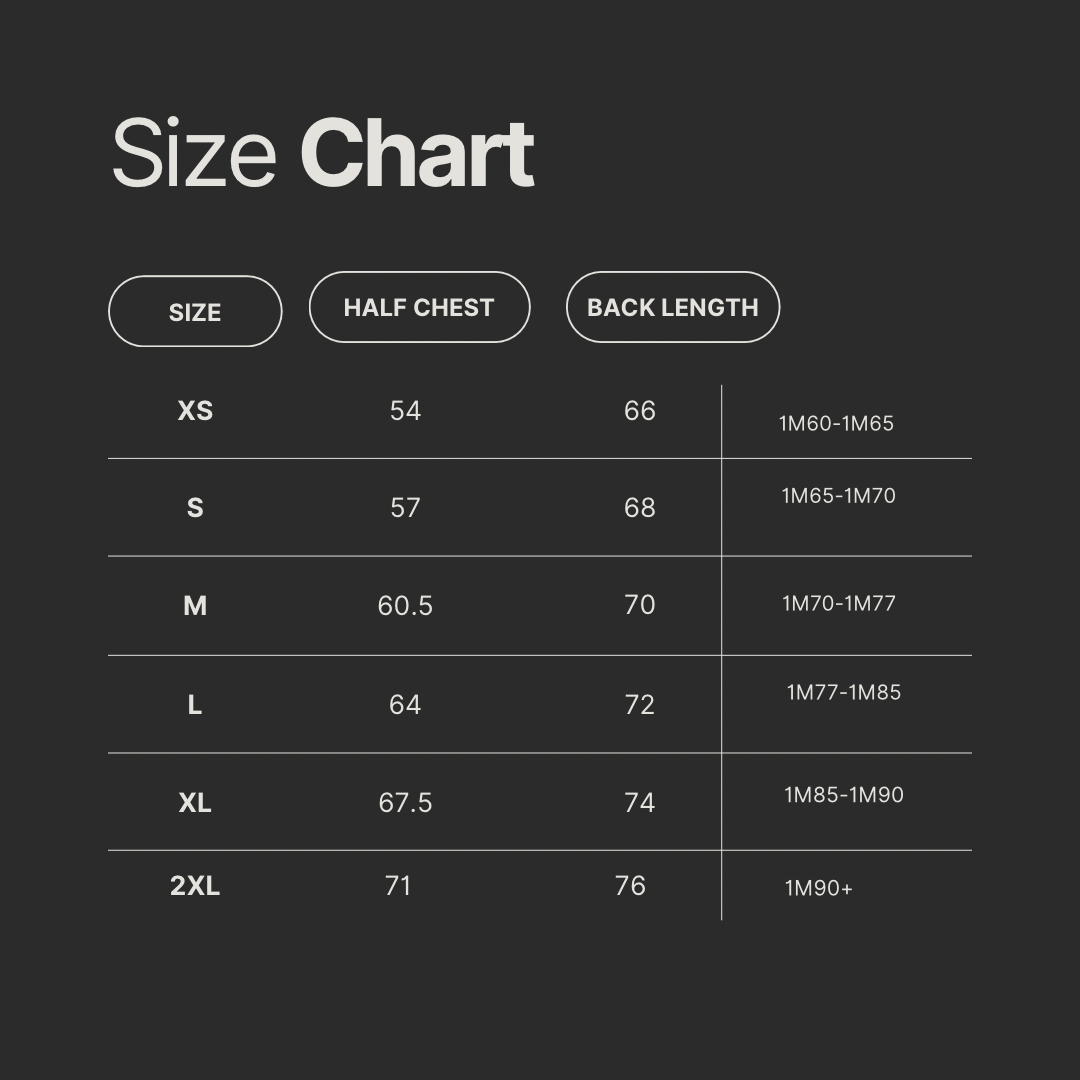Click the Size Chart title
Screen dimensions: 1080x1080
[x=323, y=154]
